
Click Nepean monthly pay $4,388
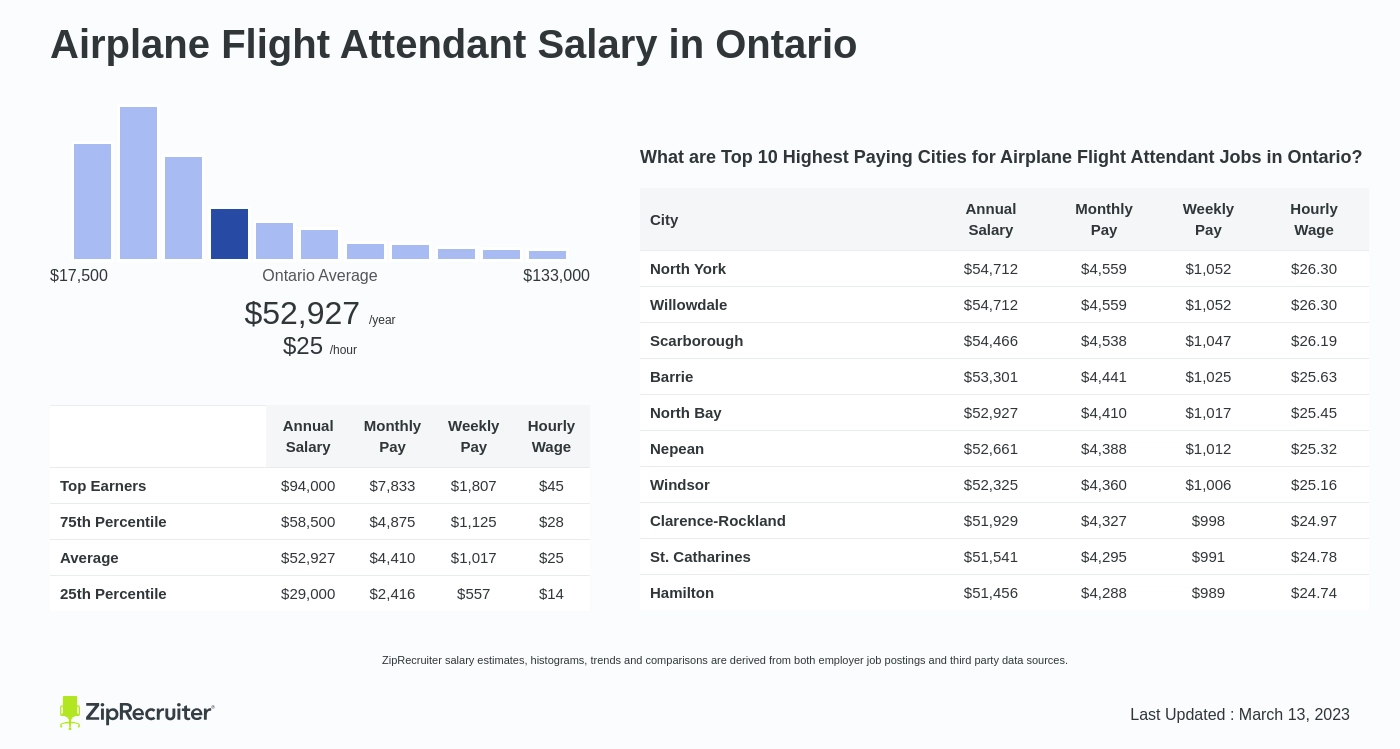(1104, 448)
